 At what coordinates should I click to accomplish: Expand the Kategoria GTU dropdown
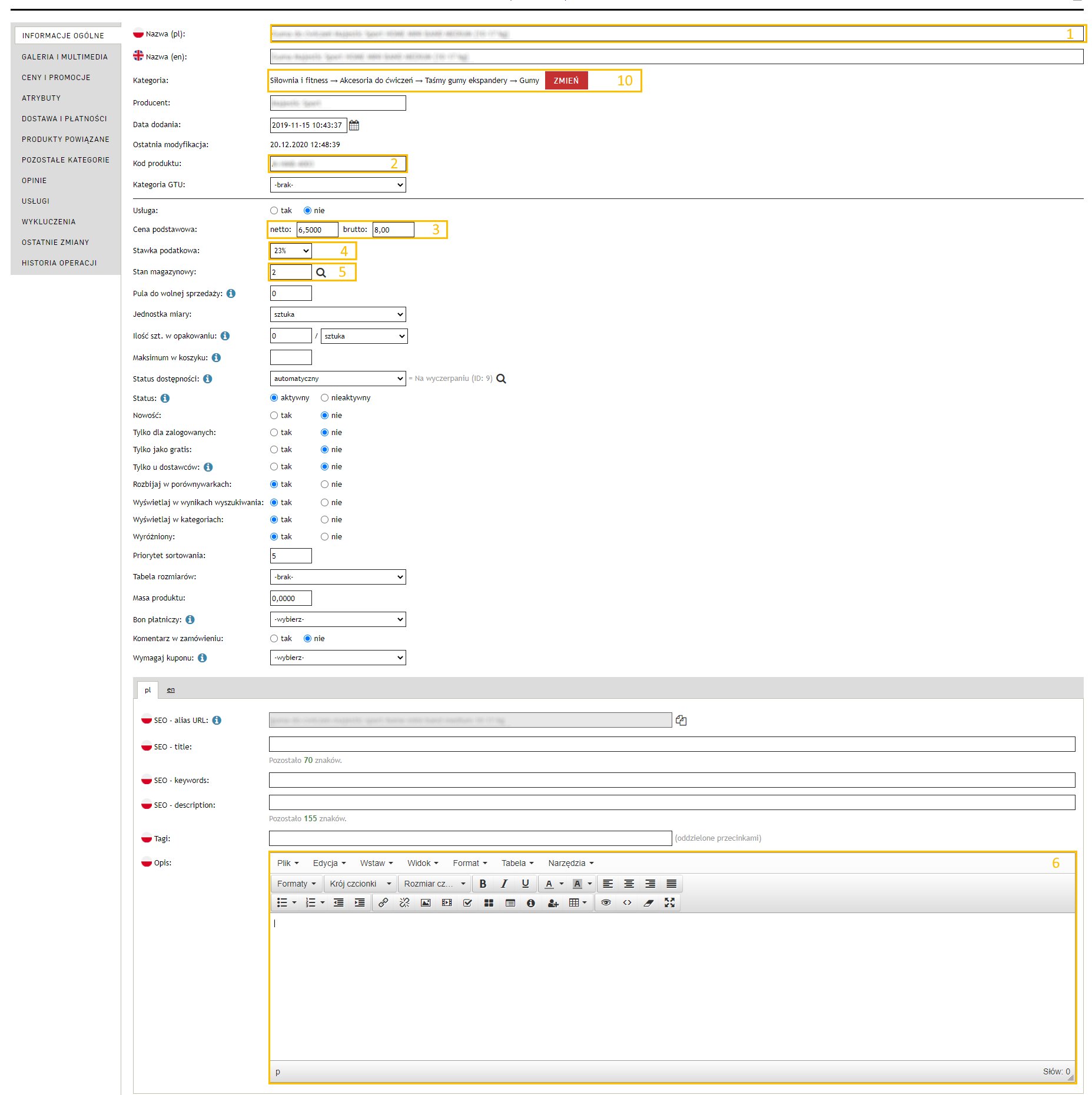click(337, 185)
